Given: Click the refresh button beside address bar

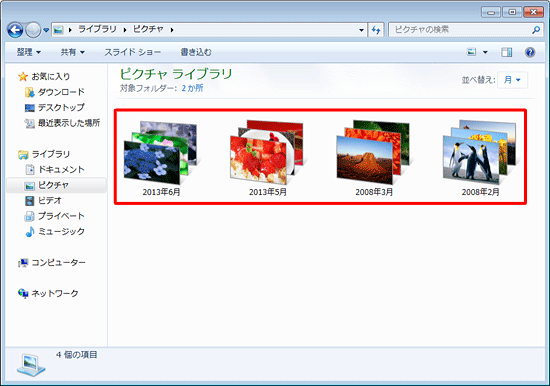Looking at the screenshot, I should click(376, 30).
